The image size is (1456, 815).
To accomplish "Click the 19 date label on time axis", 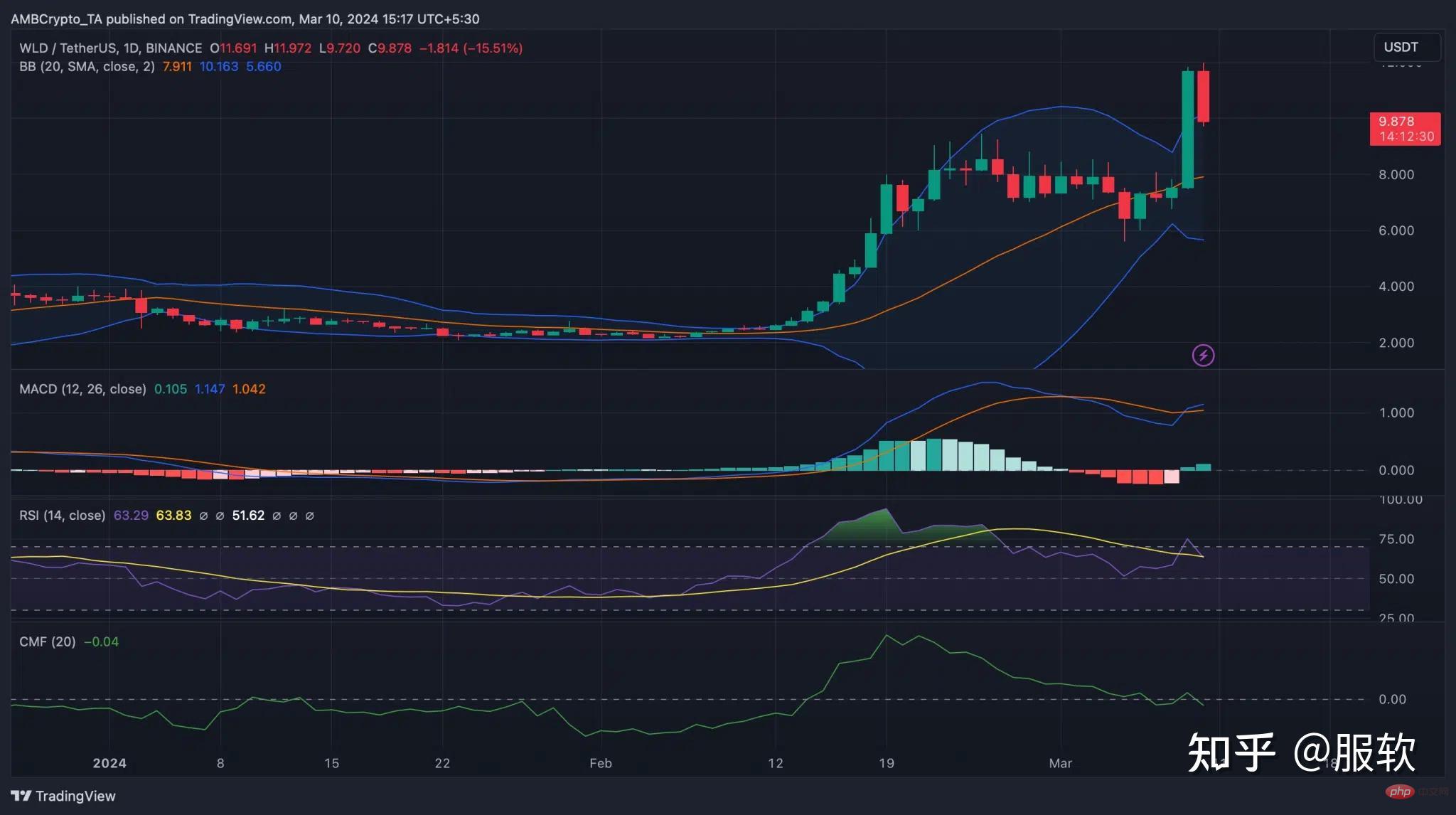I will click(x=887, y=763).
